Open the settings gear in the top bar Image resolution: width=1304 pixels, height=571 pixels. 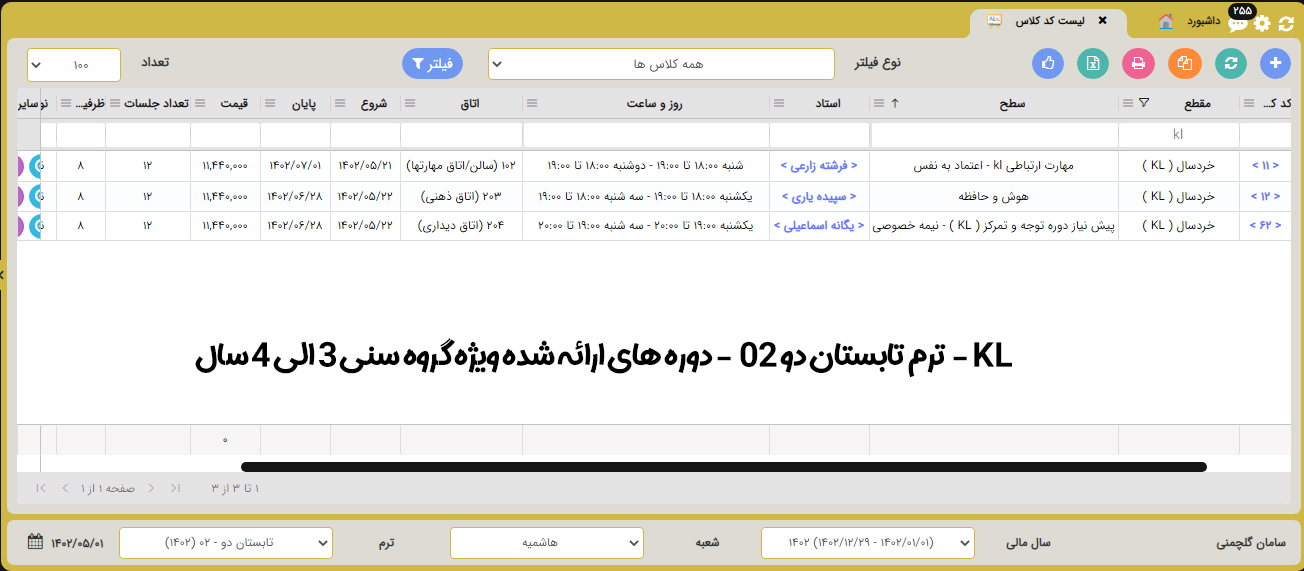tap(1262, 24)
